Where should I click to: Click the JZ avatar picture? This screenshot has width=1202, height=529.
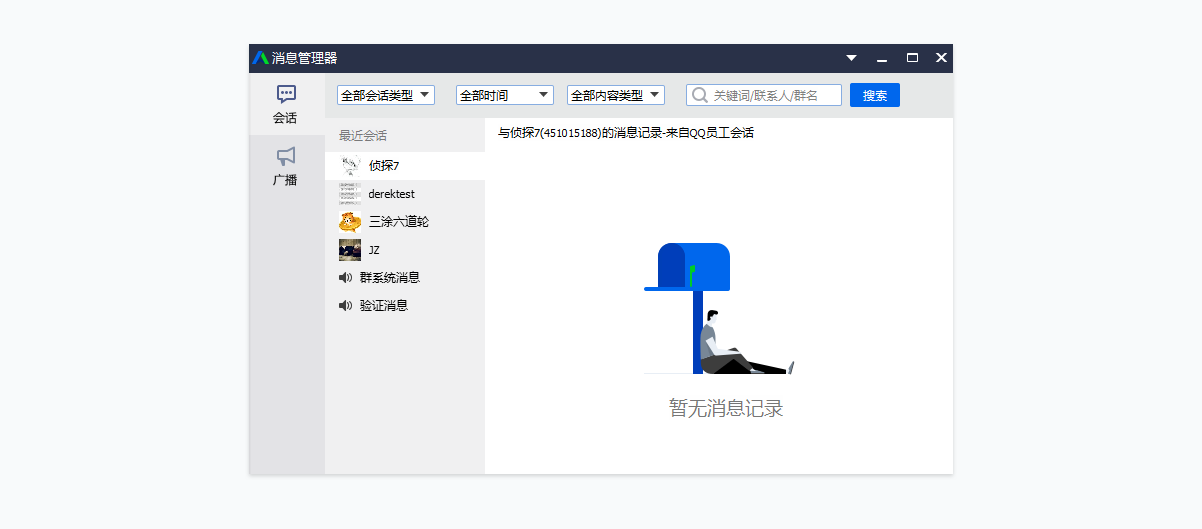[x=350, y=250]
